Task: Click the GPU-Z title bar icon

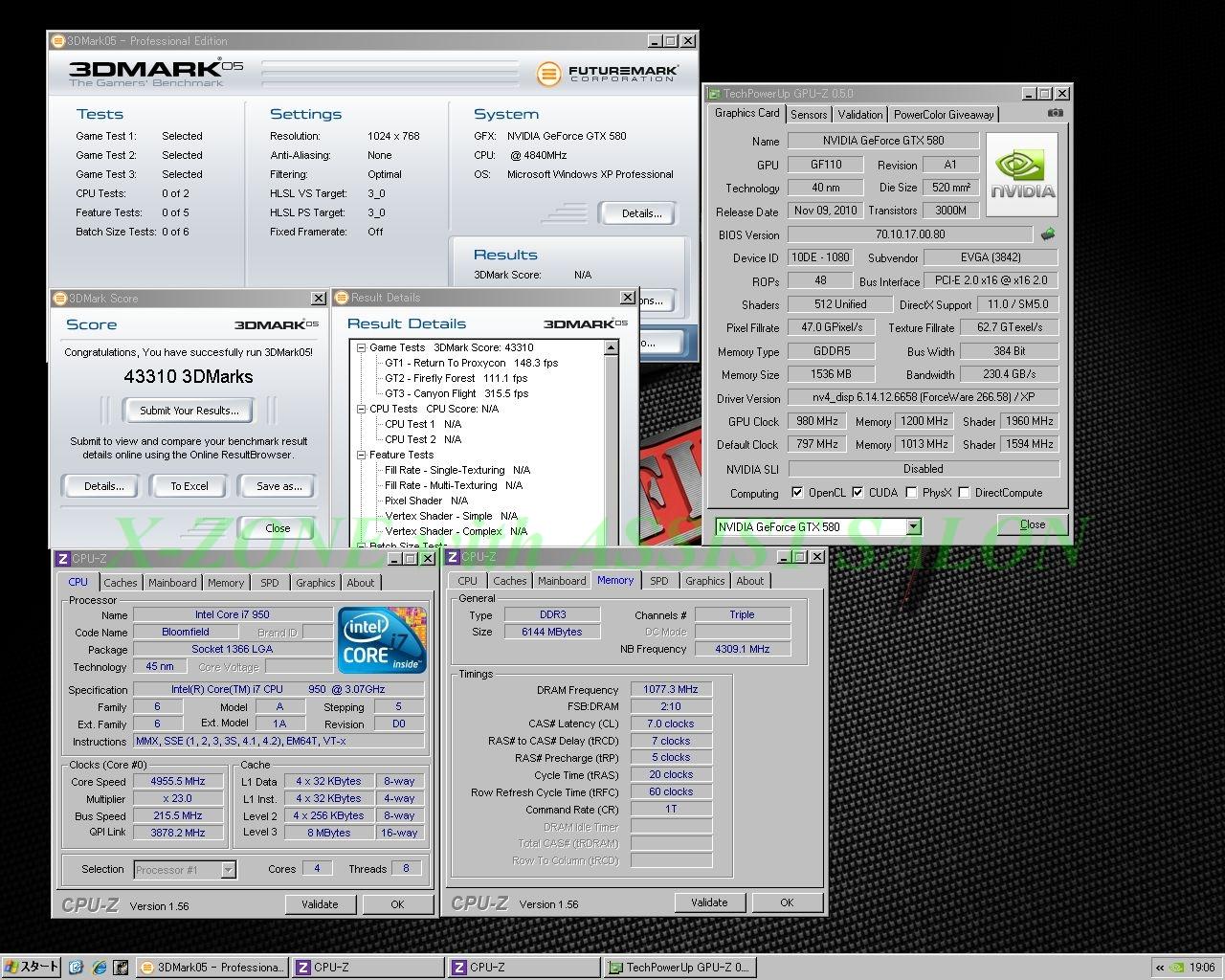Action: pyautogui.click(x=714, y=94)
